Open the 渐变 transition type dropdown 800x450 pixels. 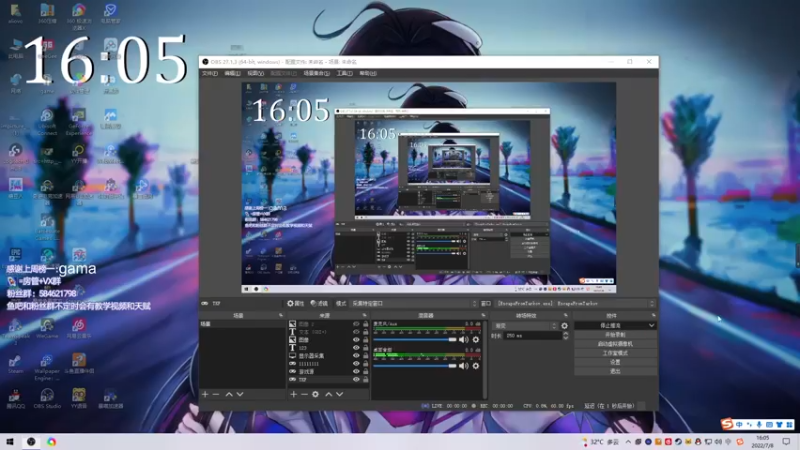point(526,326)
